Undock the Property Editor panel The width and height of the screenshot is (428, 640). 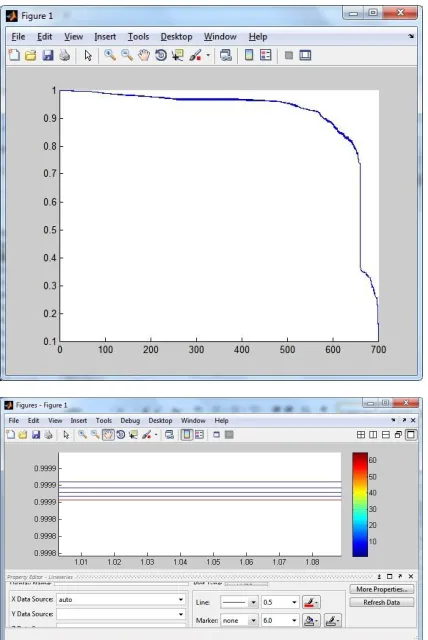coord(400,576)
